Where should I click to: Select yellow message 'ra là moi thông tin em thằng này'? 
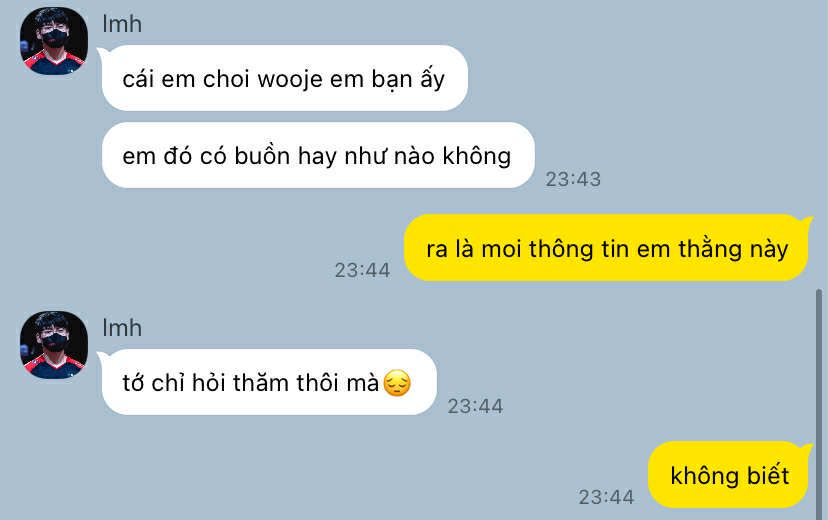[606, 248]
